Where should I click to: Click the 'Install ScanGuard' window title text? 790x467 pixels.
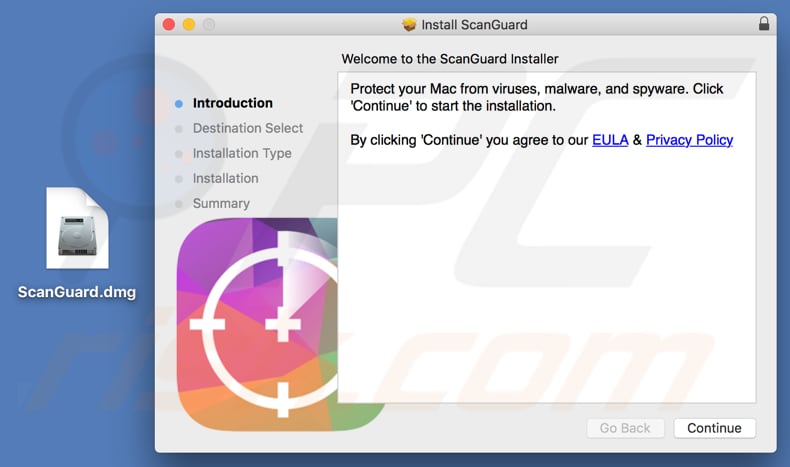(x=474, y=25)
